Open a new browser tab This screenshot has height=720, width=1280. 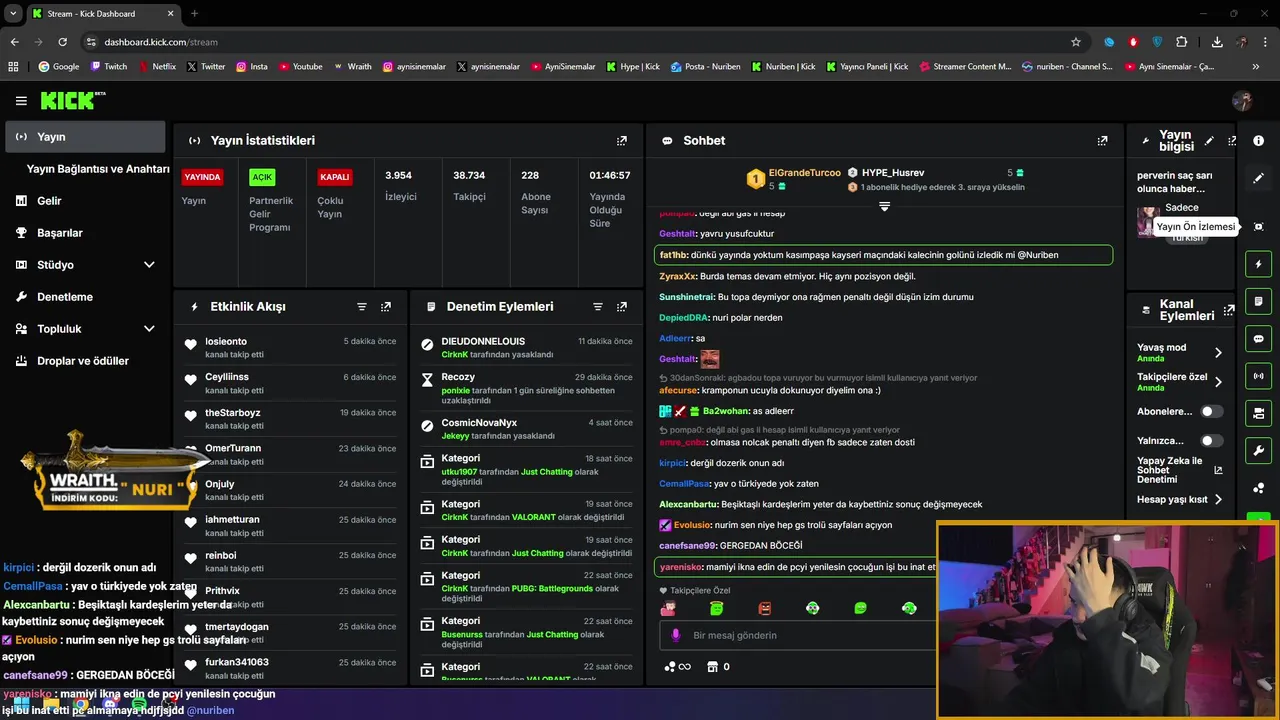click(x=194, y=13)
